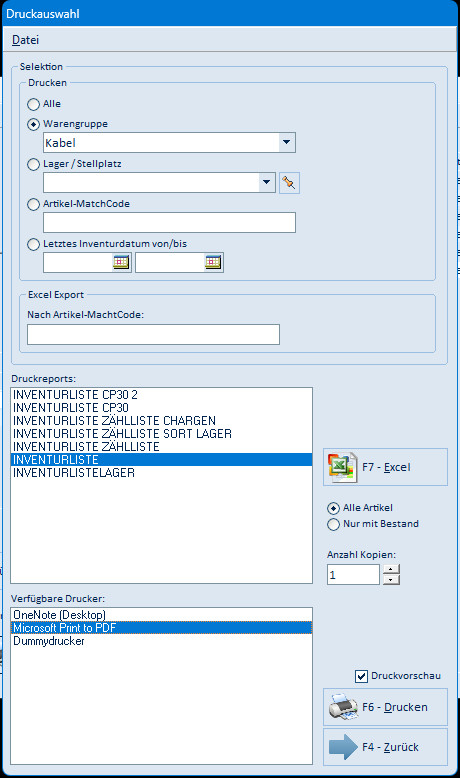460x778 pixels.
Task: Decrease Anzahl Kopien with down arrow
Action: pos(392,579)
